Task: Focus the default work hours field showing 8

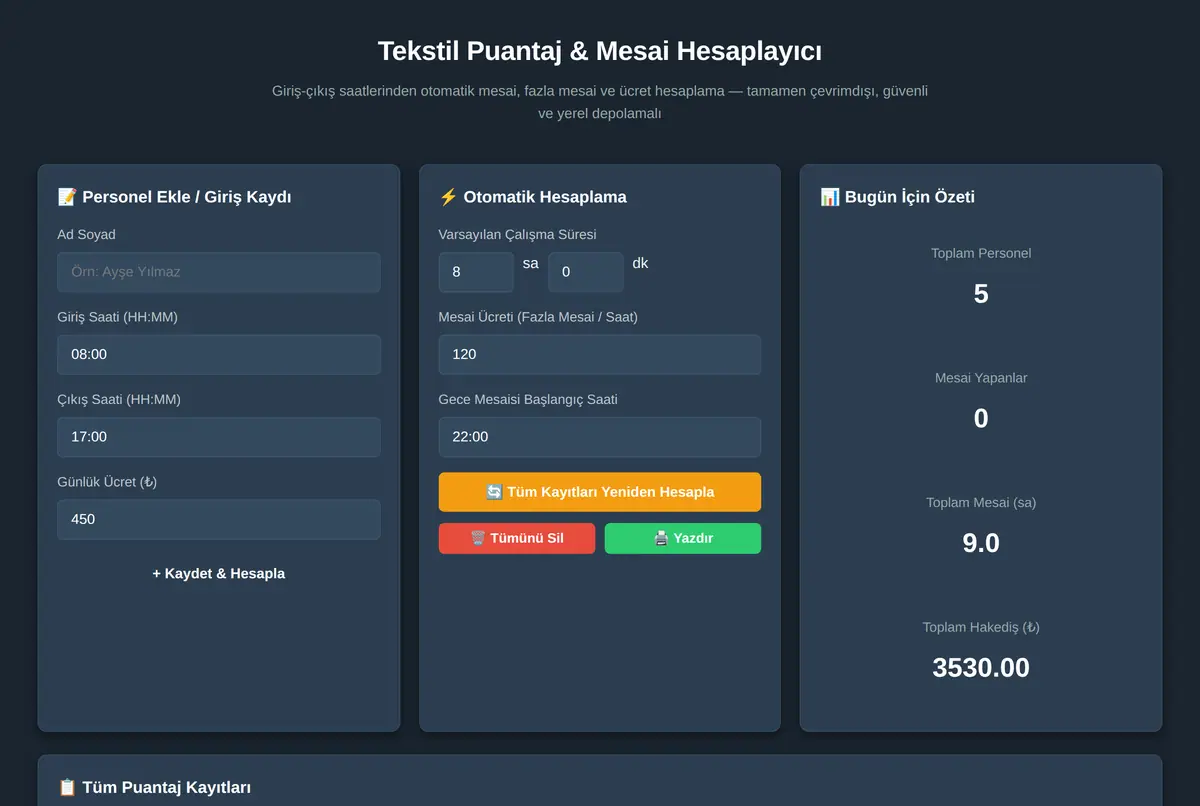Action: (476, 272)
